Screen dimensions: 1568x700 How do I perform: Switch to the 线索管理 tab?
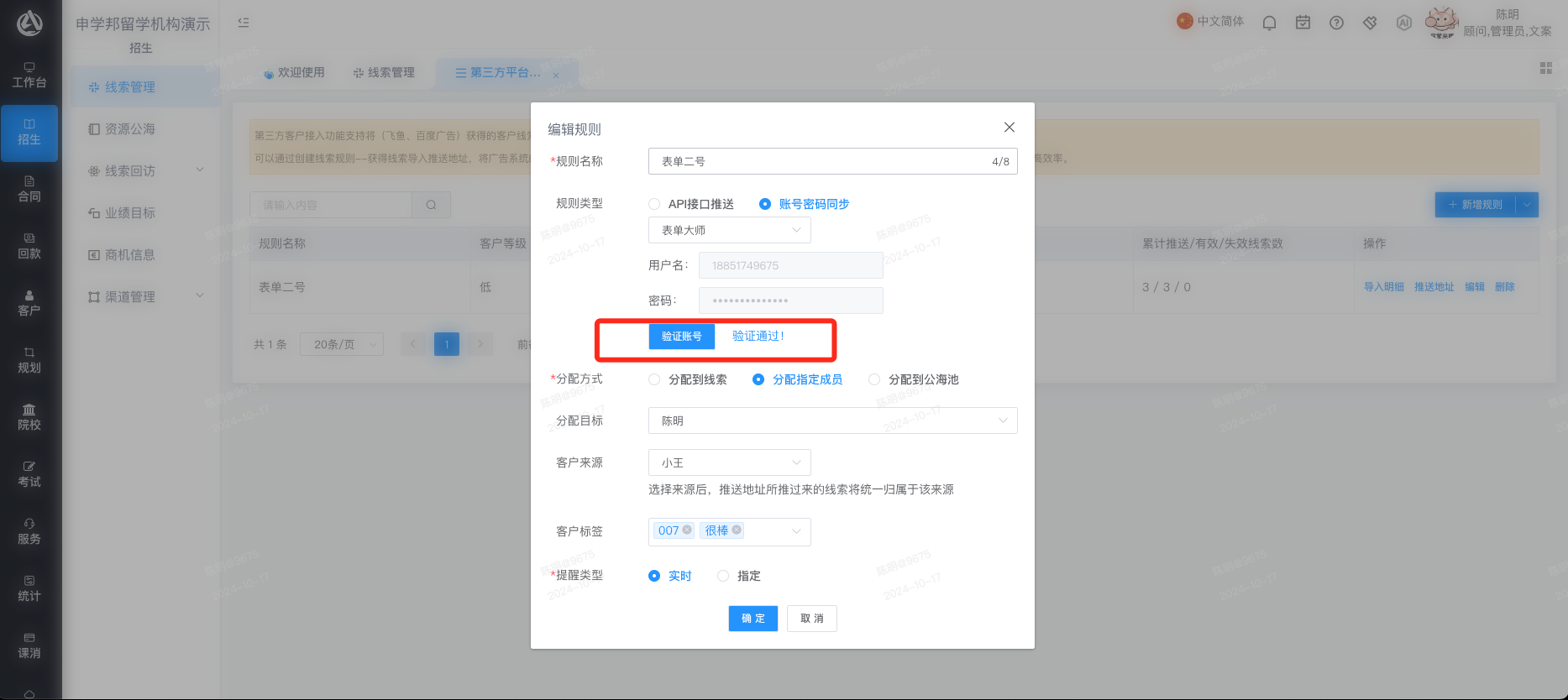384,73
